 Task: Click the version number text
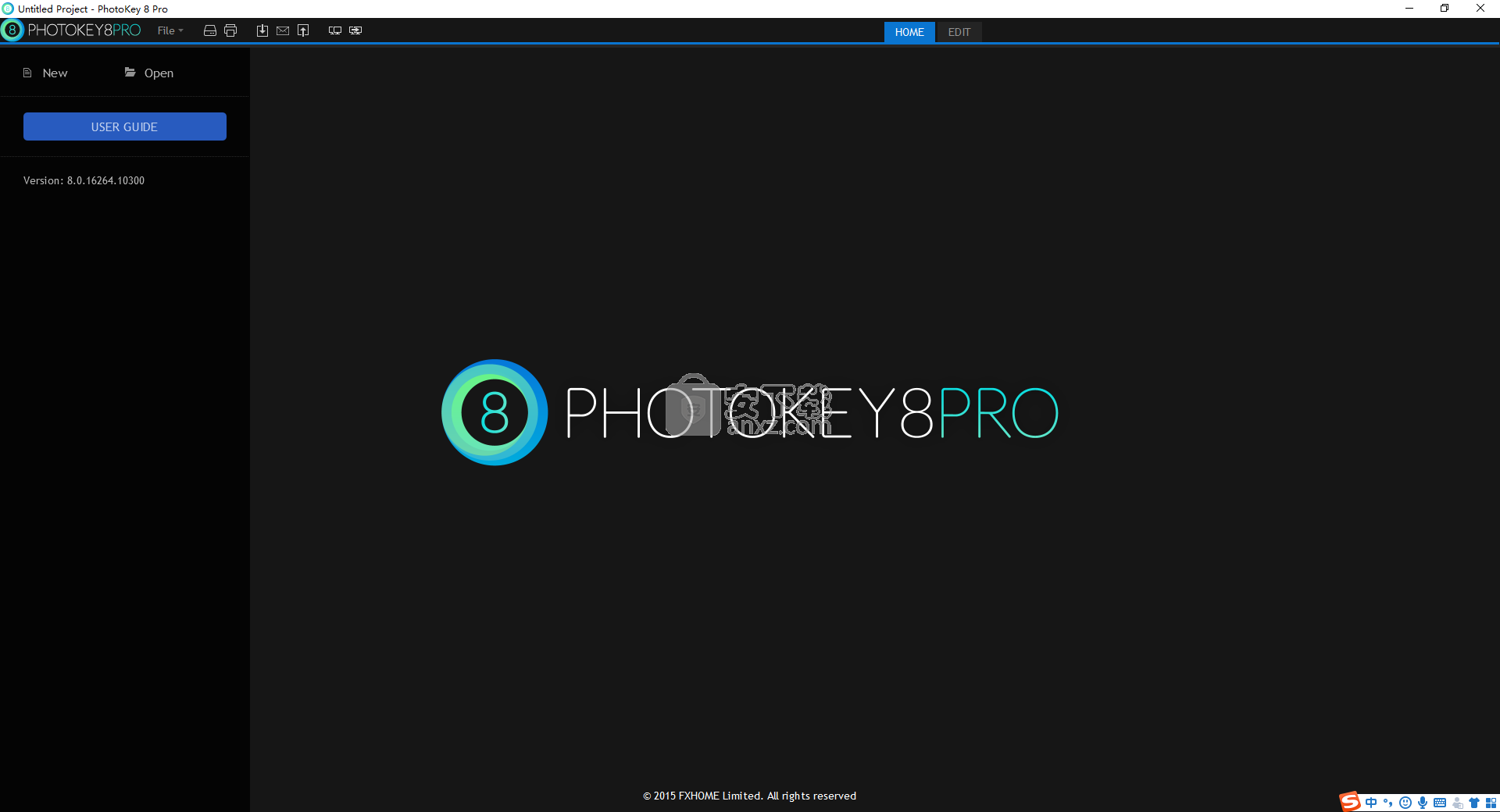pyautogui.click(x=84, y=180)
